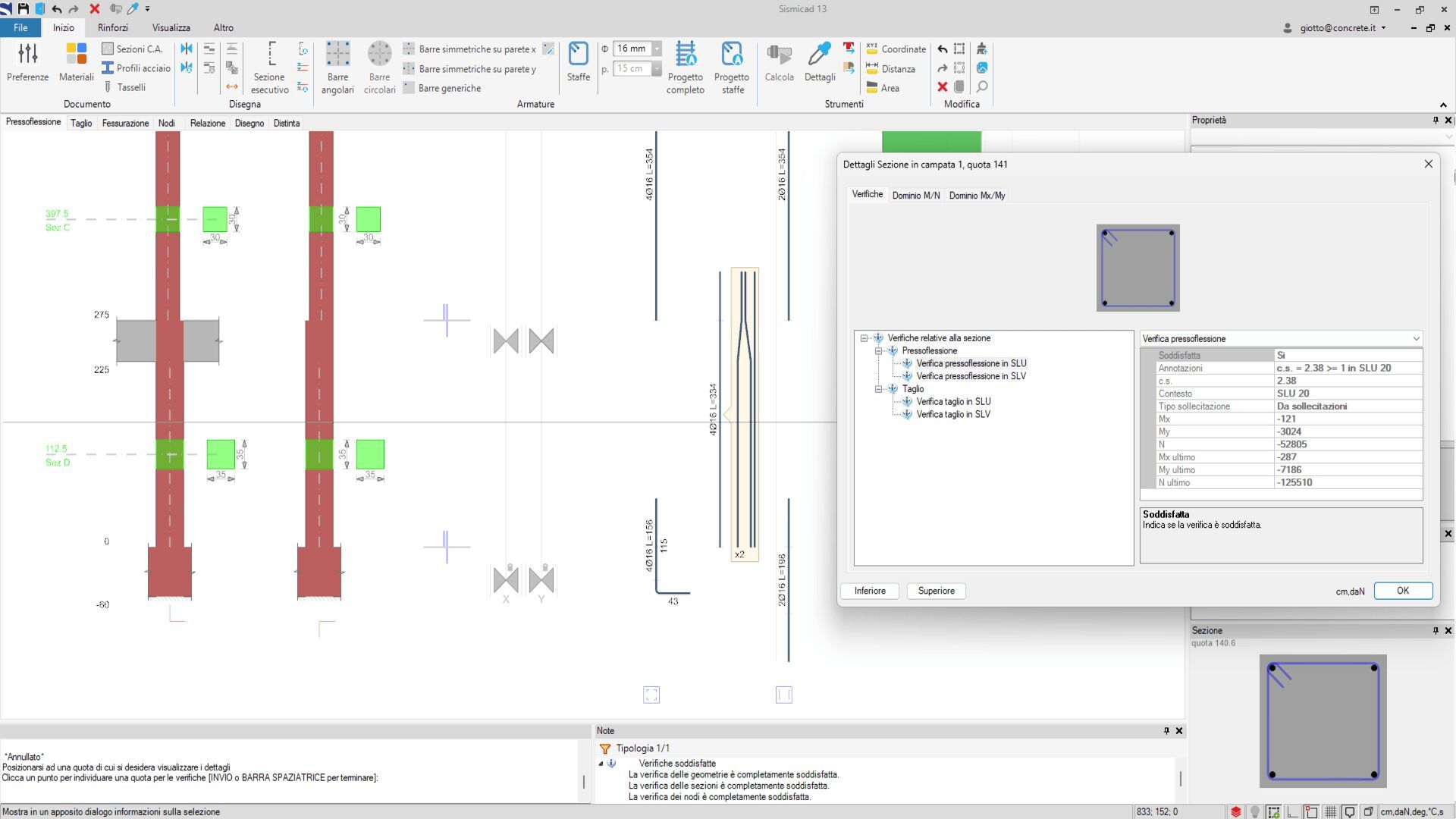Click the Profili acciaio icon
The height and width of the screenshot is (819, 1456).
tap(108, 68)
